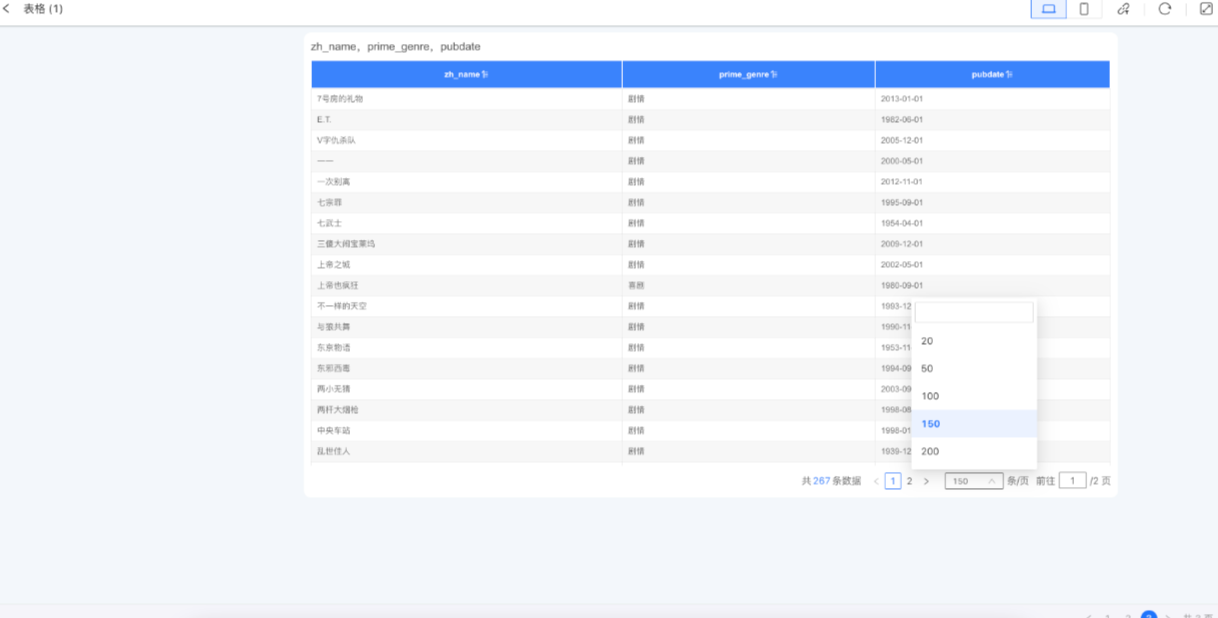Sort by the prime_genre column icon
The width and height of the screenshot is (1218, 618).
tap(774, 75)
